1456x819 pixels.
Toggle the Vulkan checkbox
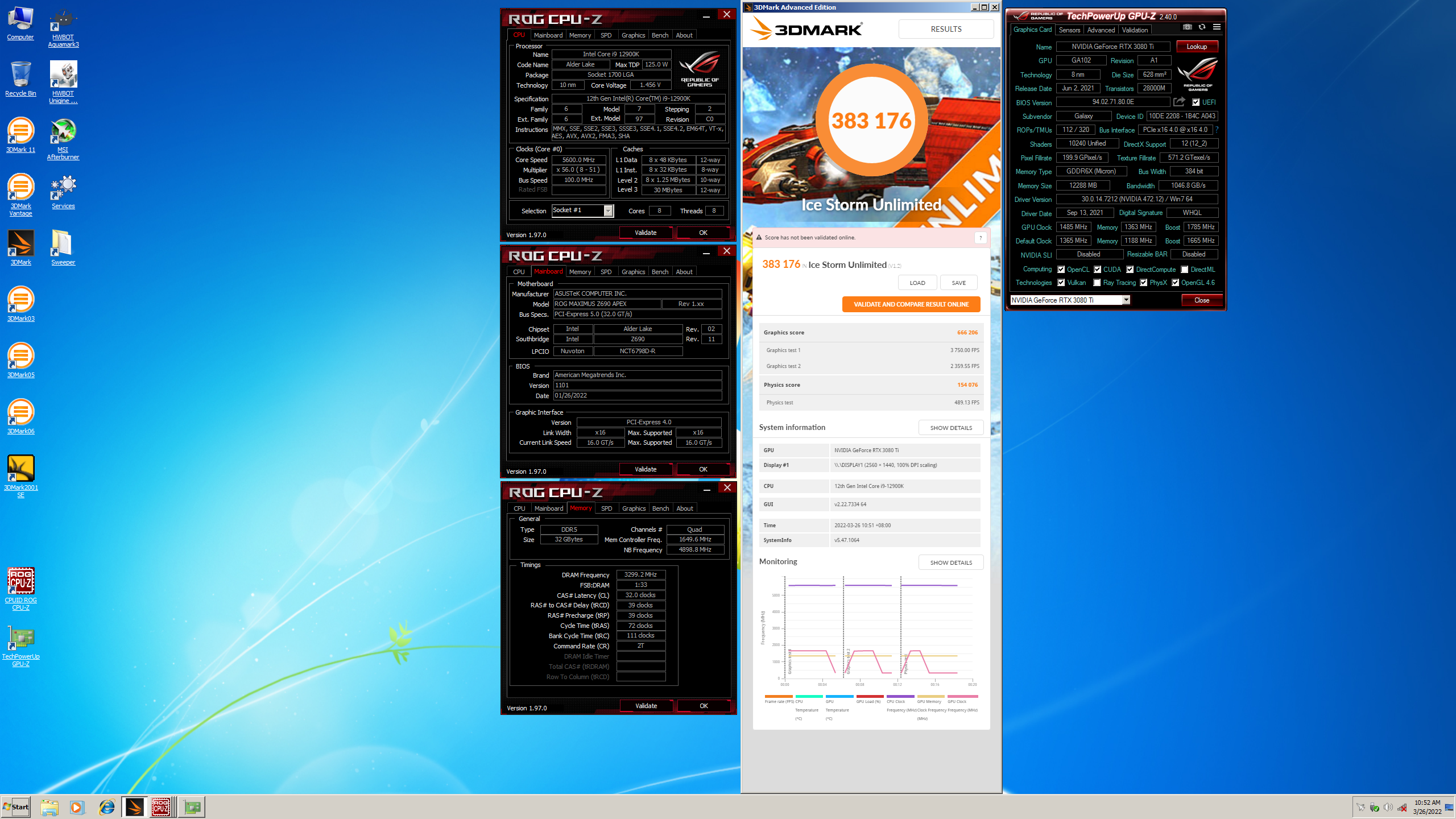tap(1061, 283)
